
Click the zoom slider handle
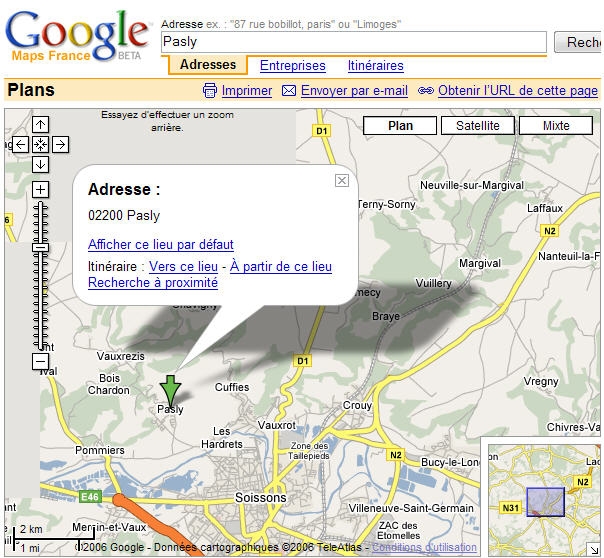40,247
